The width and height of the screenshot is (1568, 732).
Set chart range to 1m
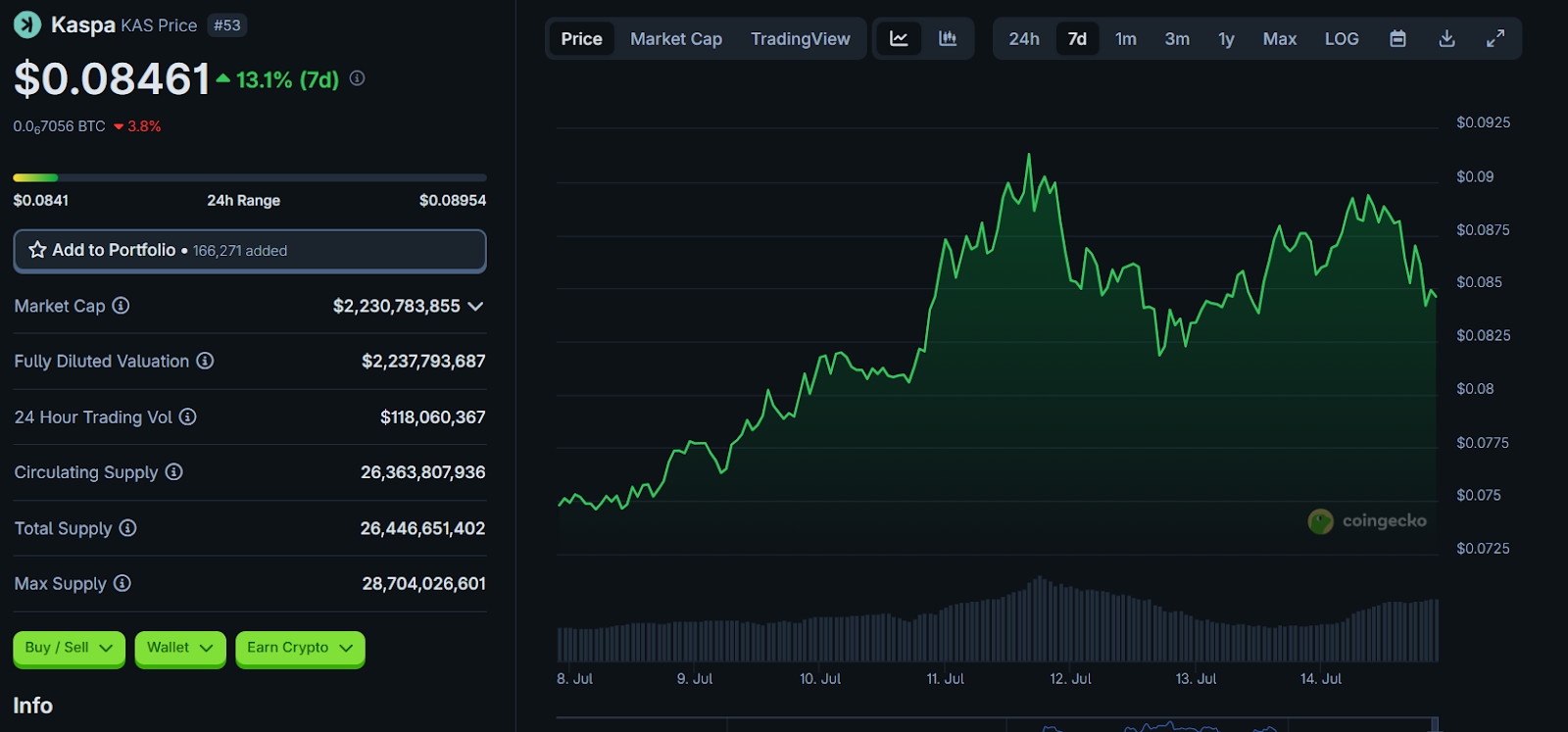pos(1126,38)
